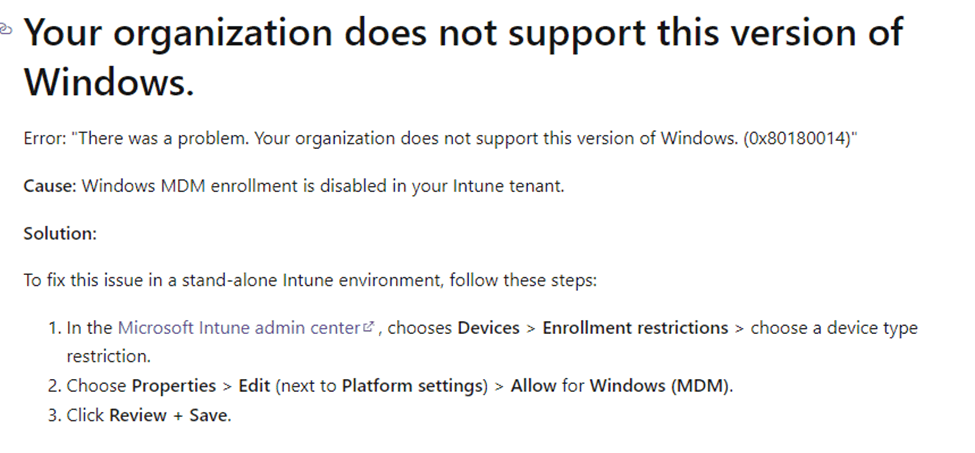Viewport: 975px width, 453px height.
Task: Click the page heading about unsupported Windows version
Action: 462,36
